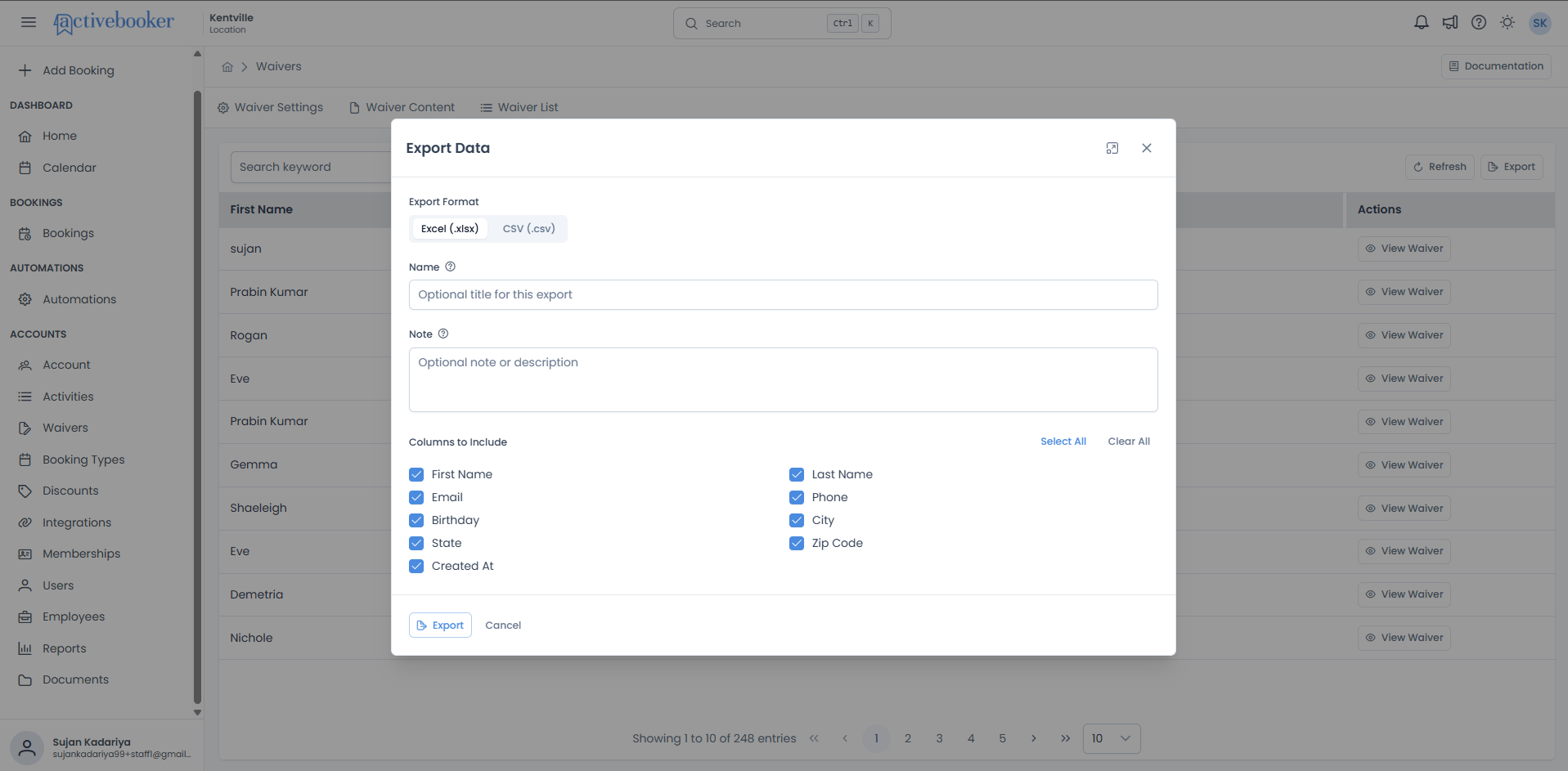Screen dimensions: 1568x771
Task: Toggle the hamburger sidebar menu
Action: tap(29, 22)
